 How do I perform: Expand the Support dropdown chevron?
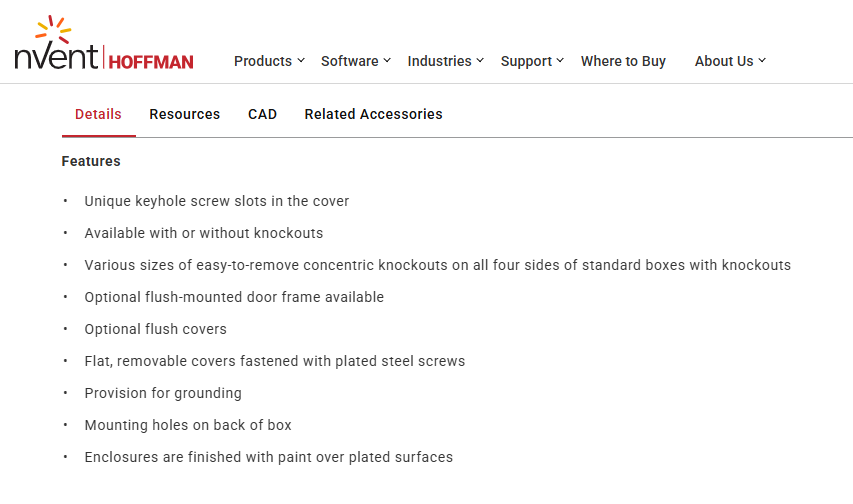[560, 61]
